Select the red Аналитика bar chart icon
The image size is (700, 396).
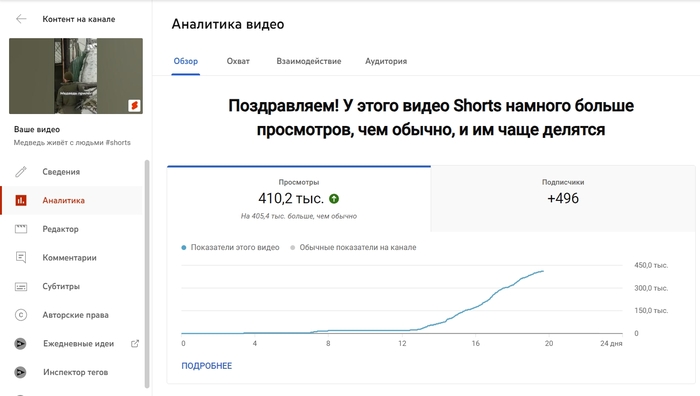pos(21,200)
